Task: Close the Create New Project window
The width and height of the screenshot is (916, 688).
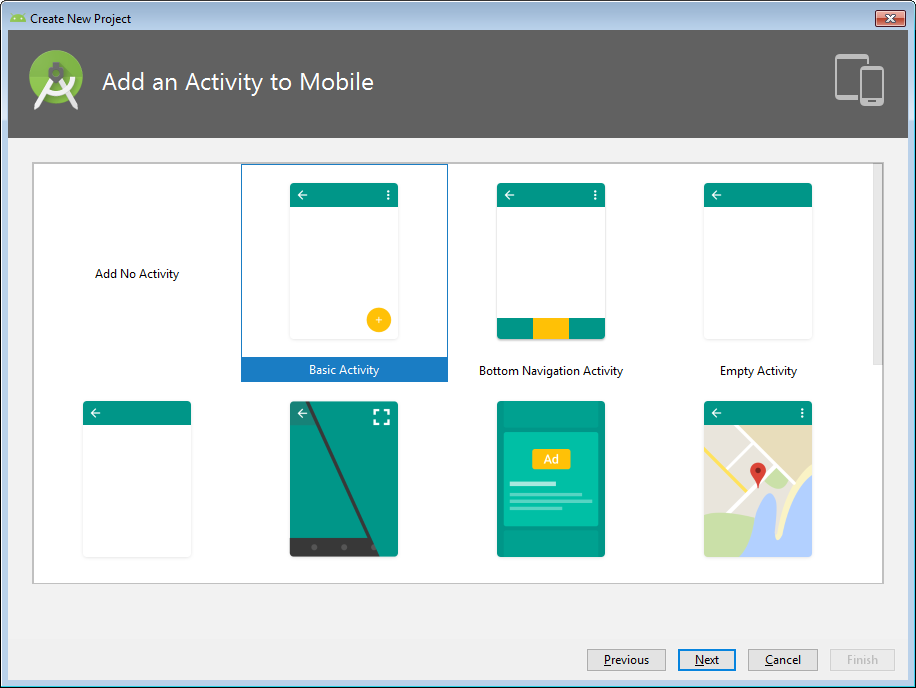Action: (889, 18)
